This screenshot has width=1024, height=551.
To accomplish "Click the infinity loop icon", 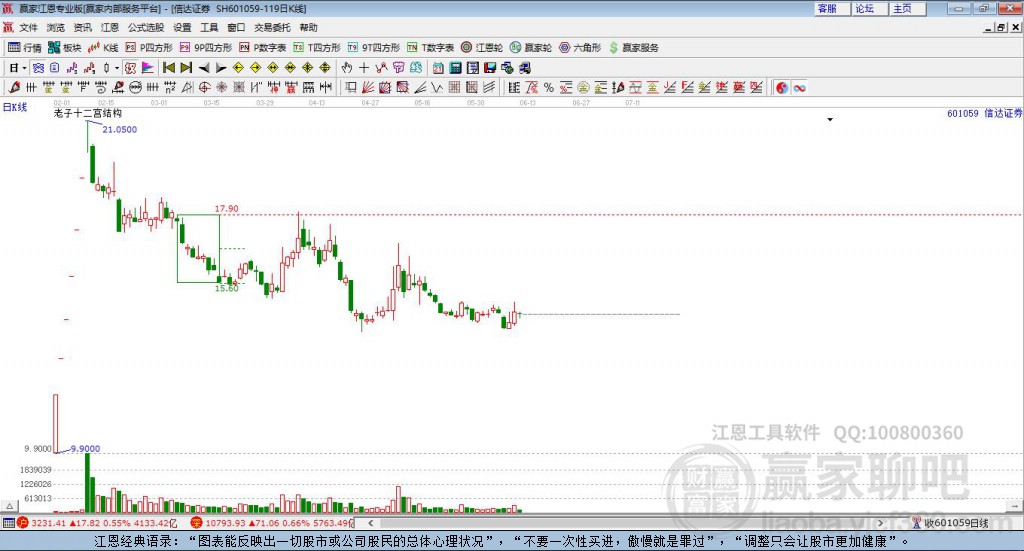I will pos(799,87).
